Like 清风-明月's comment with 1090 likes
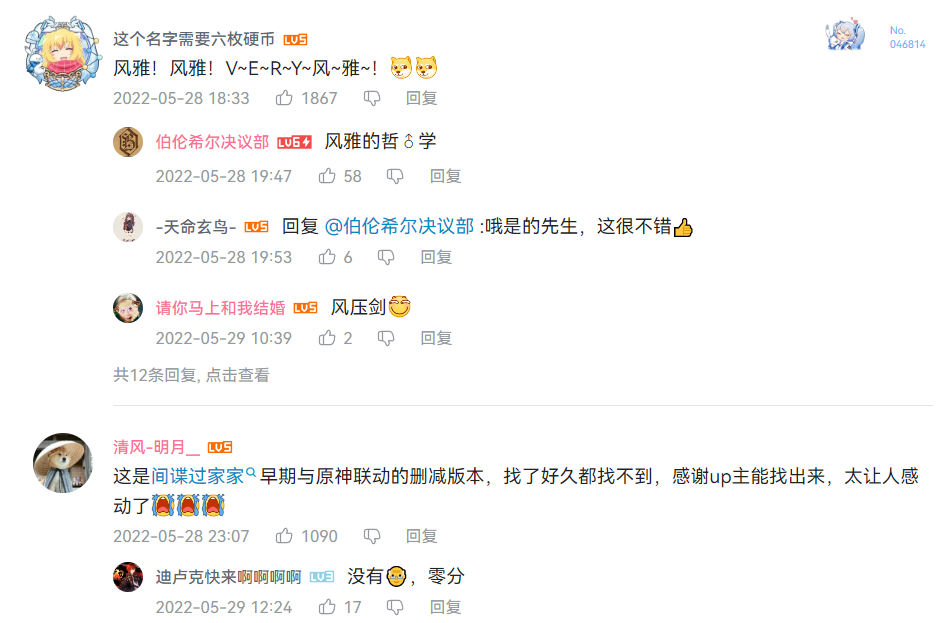 tap(284, 536)
